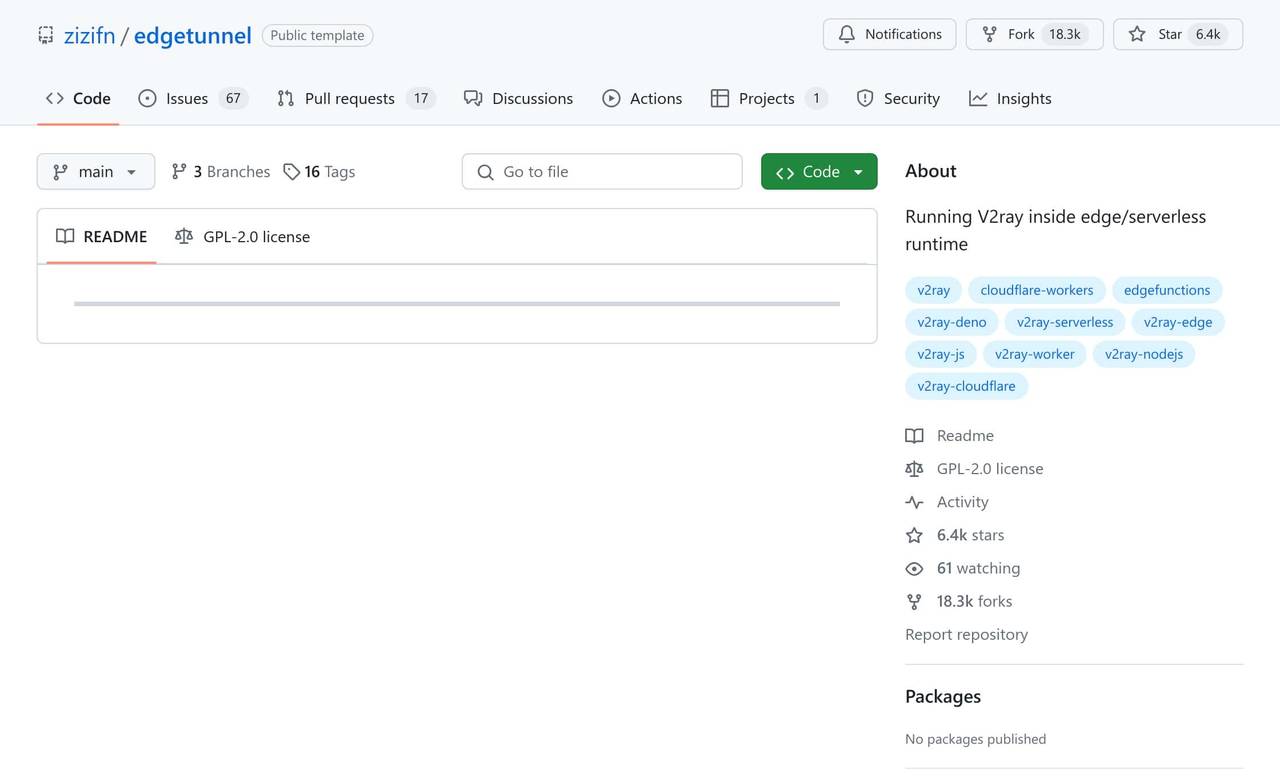
Task: Click the GPL-2.0 license scale icon
Action: point(184,236)
